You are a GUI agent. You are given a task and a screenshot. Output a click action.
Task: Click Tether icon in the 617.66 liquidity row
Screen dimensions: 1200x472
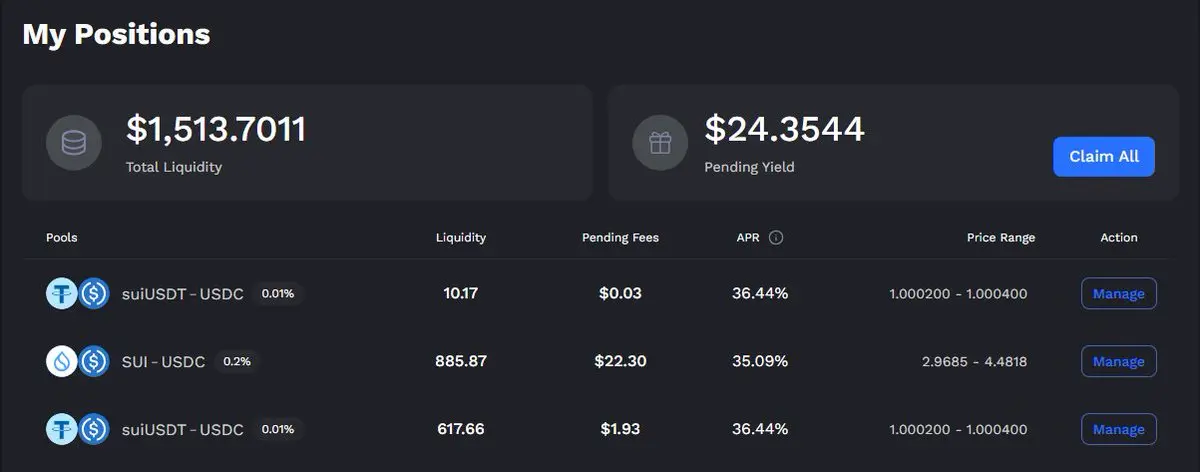coord(62,429)
